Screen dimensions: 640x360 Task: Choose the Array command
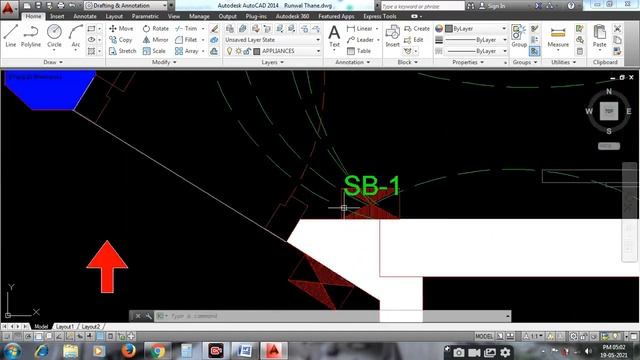tap(187, 51)
